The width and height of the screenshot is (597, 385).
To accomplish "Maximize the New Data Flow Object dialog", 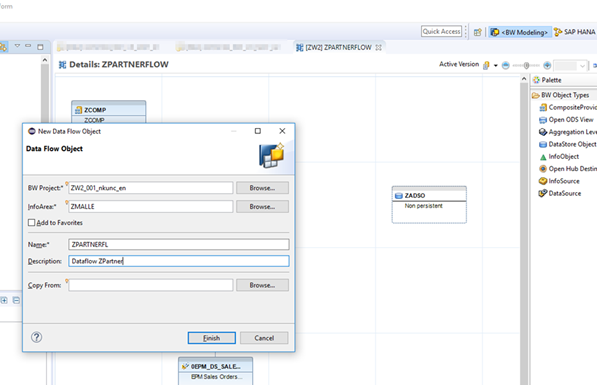I will tap(258, 131).
